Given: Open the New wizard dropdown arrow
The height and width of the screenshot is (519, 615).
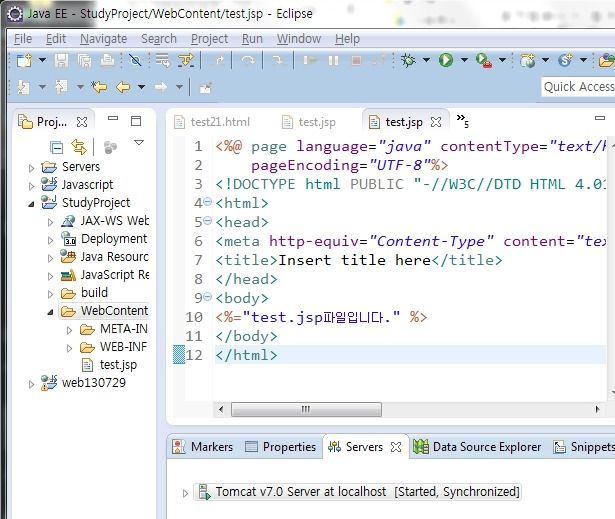Looking at the screenshot, I should 42,60.
